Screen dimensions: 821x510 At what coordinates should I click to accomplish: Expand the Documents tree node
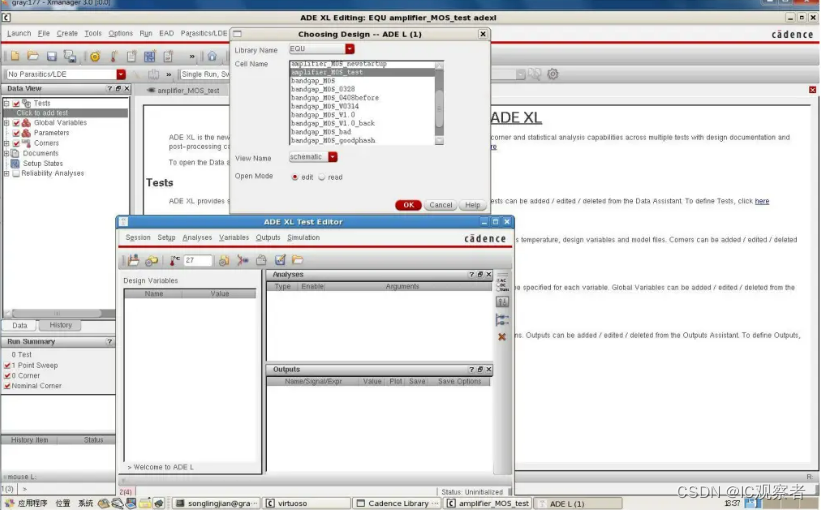click(x=6, y=153)
